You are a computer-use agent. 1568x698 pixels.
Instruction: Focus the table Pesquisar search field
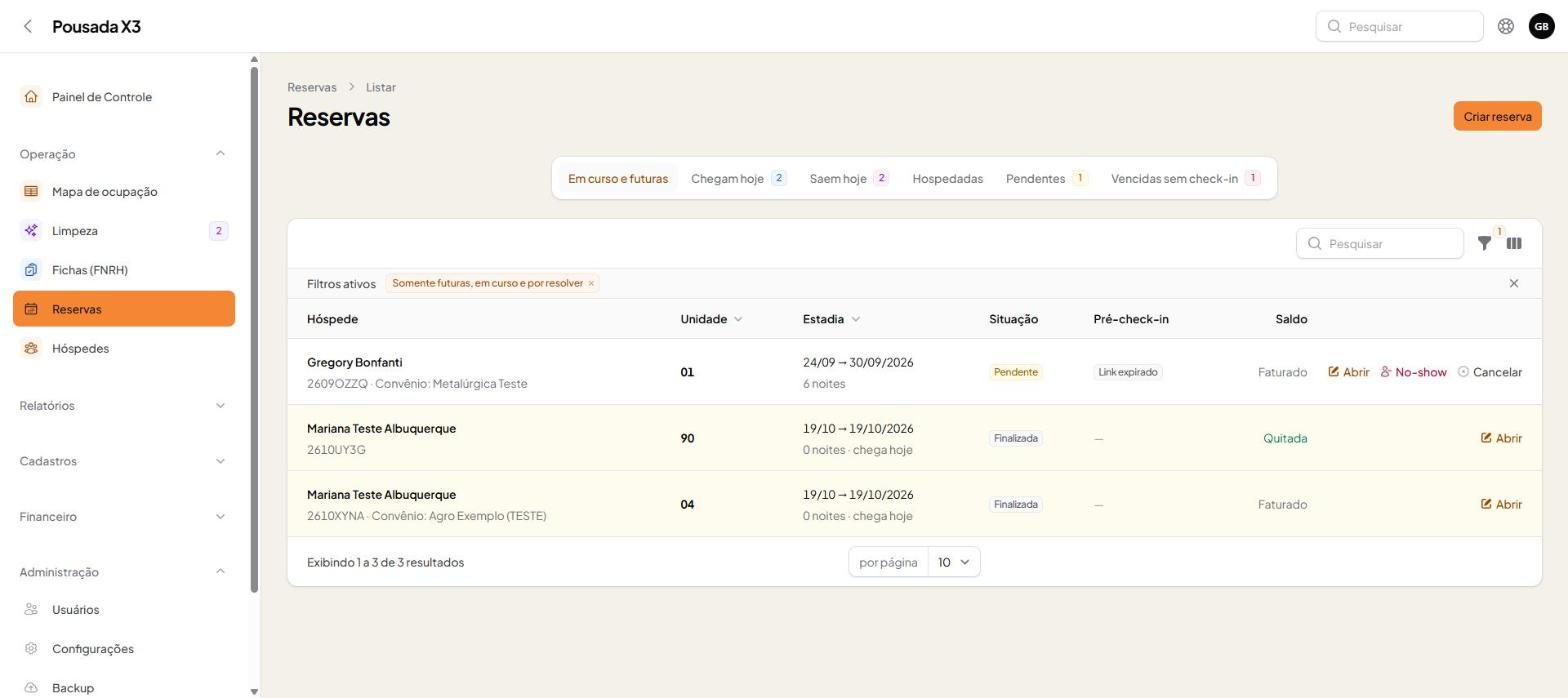pyautogui.click(x=1380, y=243)
